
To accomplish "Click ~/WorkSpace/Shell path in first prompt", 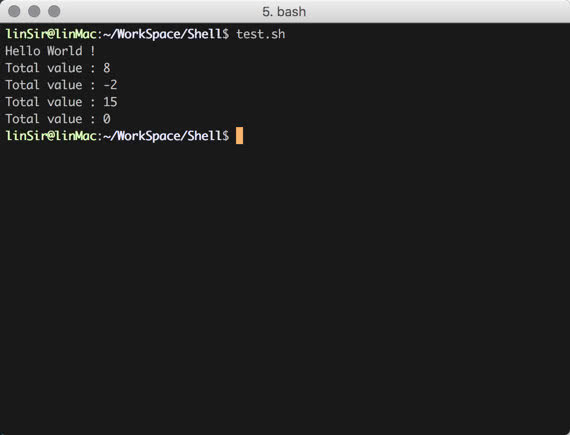I will point(162,34).
